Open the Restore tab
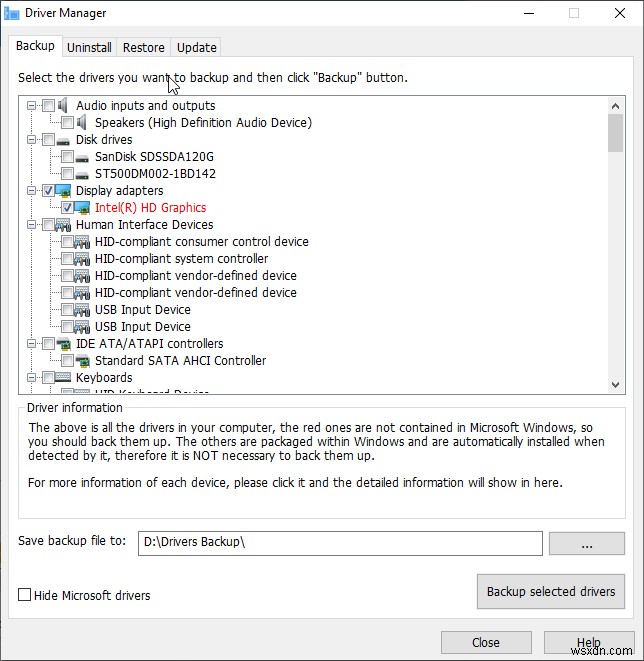Viewport: 644px width, 661px height. click(x=144, y=47)
